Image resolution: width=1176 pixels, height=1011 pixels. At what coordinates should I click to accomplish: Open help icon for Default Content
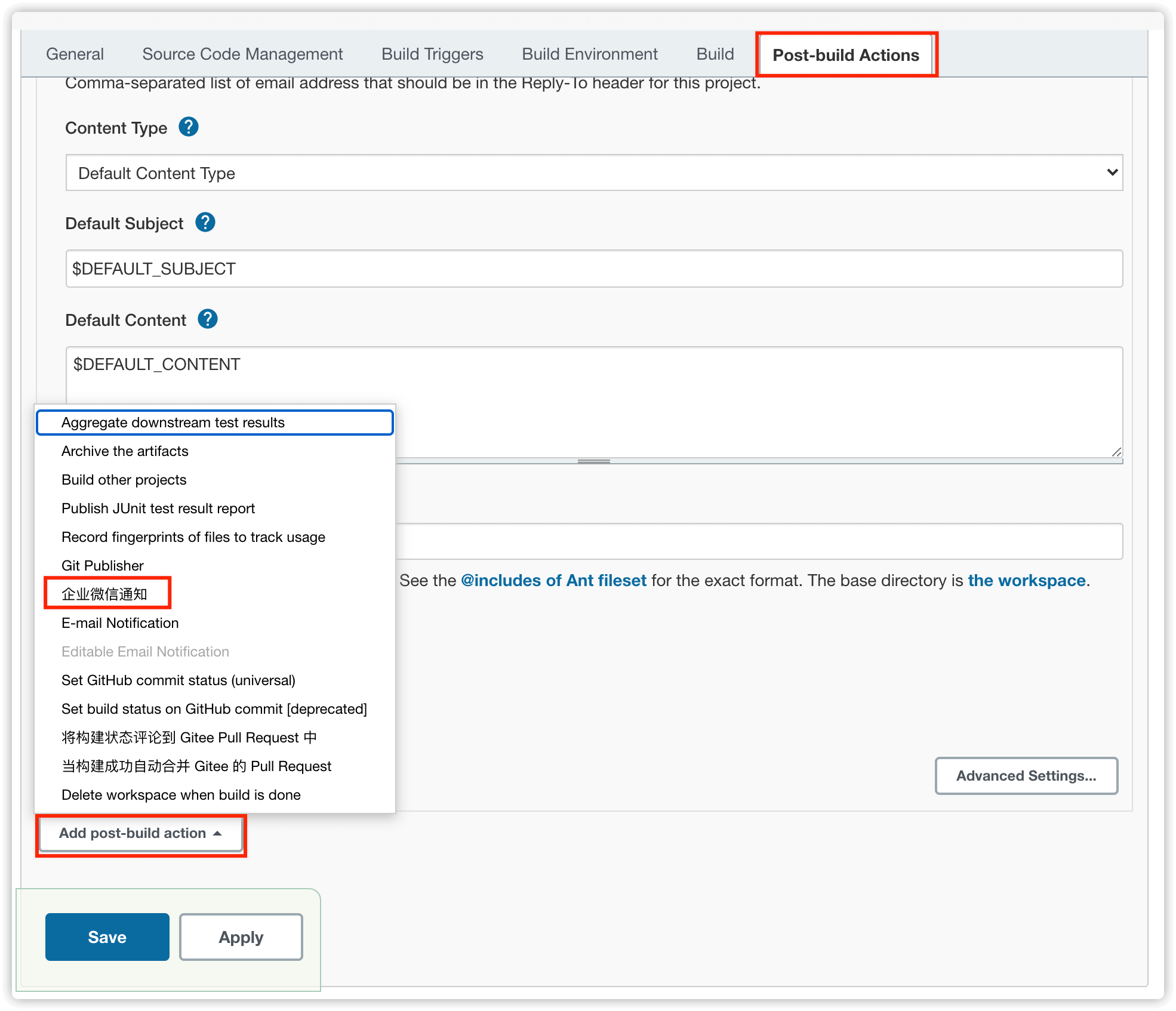(x=208, y=319)
